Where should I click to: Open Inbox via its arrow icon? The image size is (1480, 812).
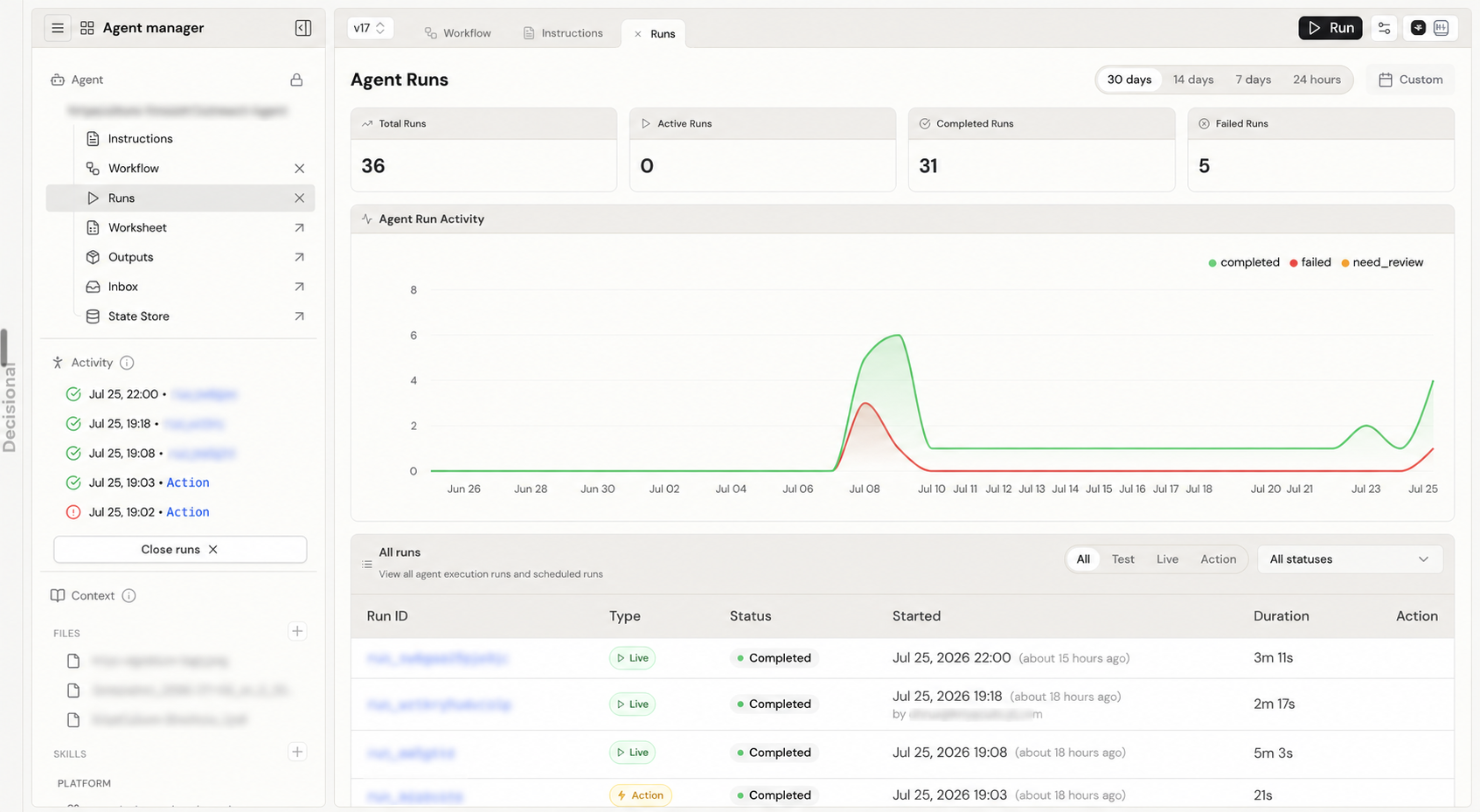(299, 287)
